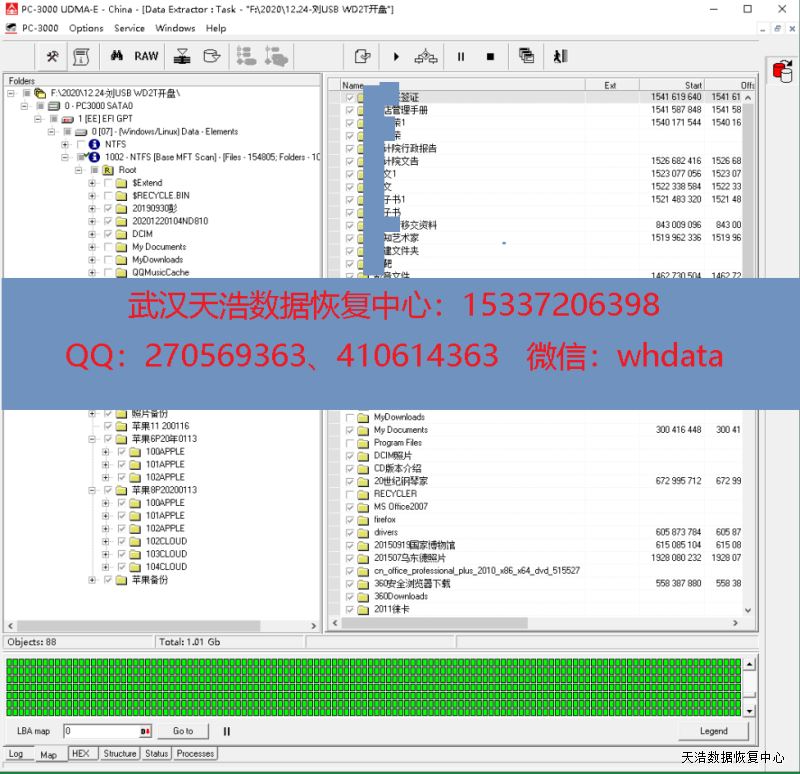Viewport: 800px width, 774px height.
Task: Click the binoculars search icon
Action: [117, 57]
